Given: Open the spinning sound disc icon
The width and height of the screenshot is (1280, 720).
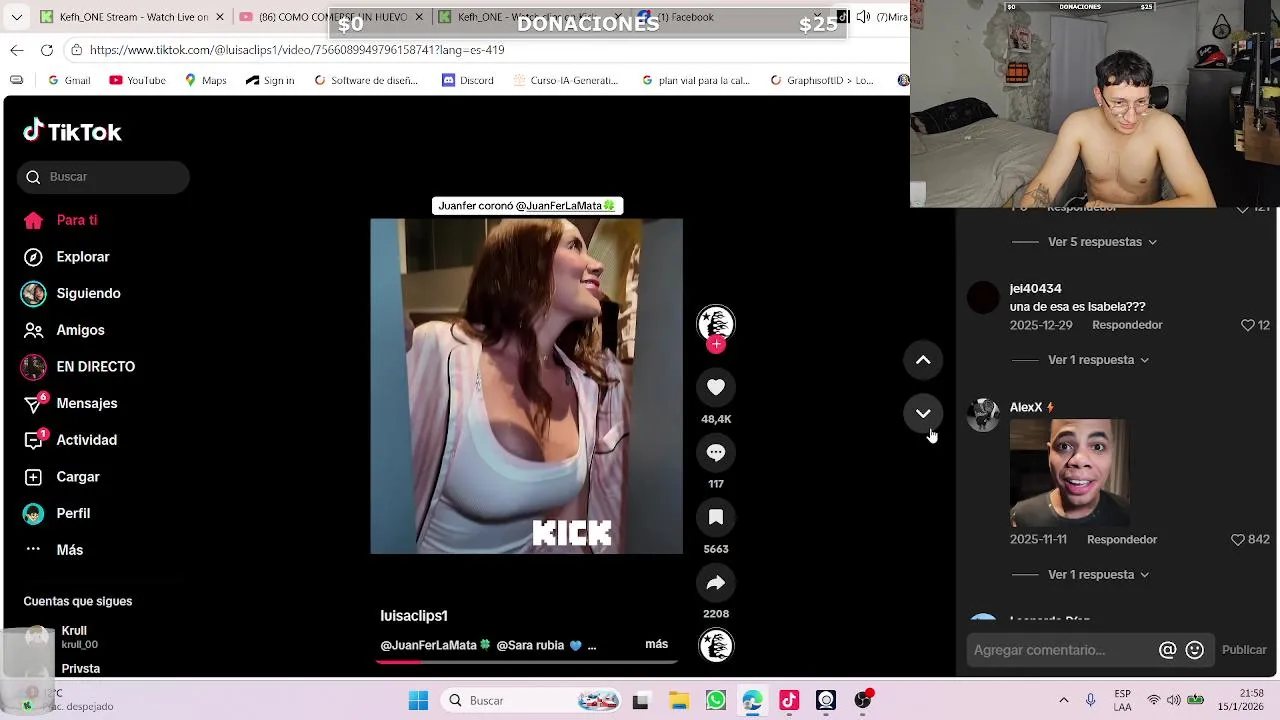Looking at the screenshot, I should tap(716, 645).
